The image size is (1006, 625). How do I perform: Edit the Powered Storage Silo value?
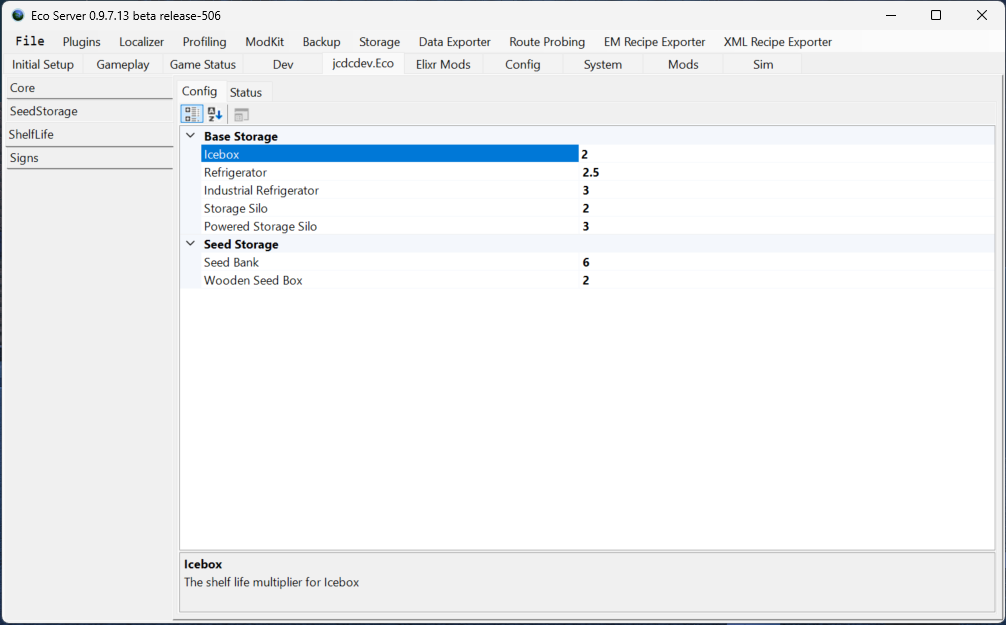(787, 226)
